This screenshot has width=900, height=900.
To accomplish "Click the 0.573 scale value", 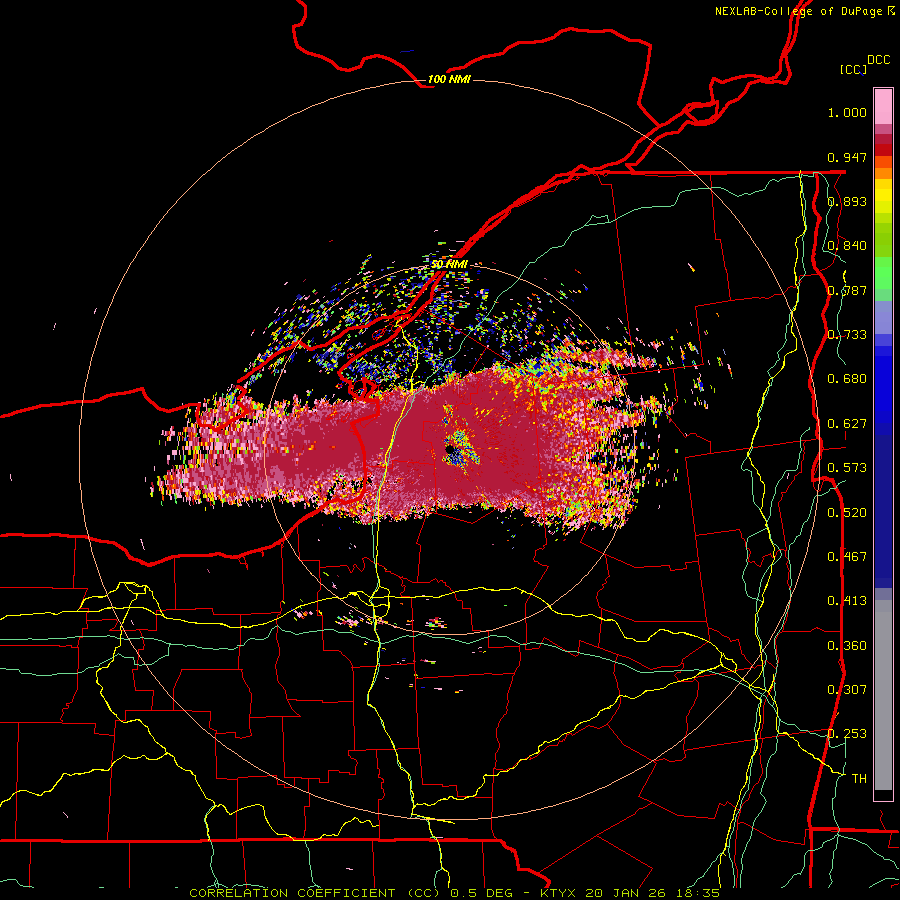I will point(847,468).
